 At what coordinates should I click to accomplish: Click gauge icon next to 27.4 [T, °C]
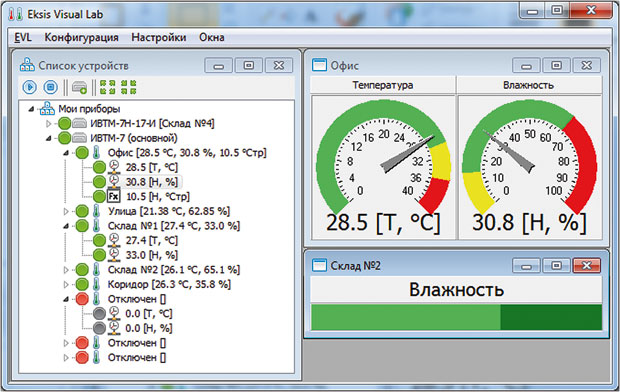pos(114,240)
